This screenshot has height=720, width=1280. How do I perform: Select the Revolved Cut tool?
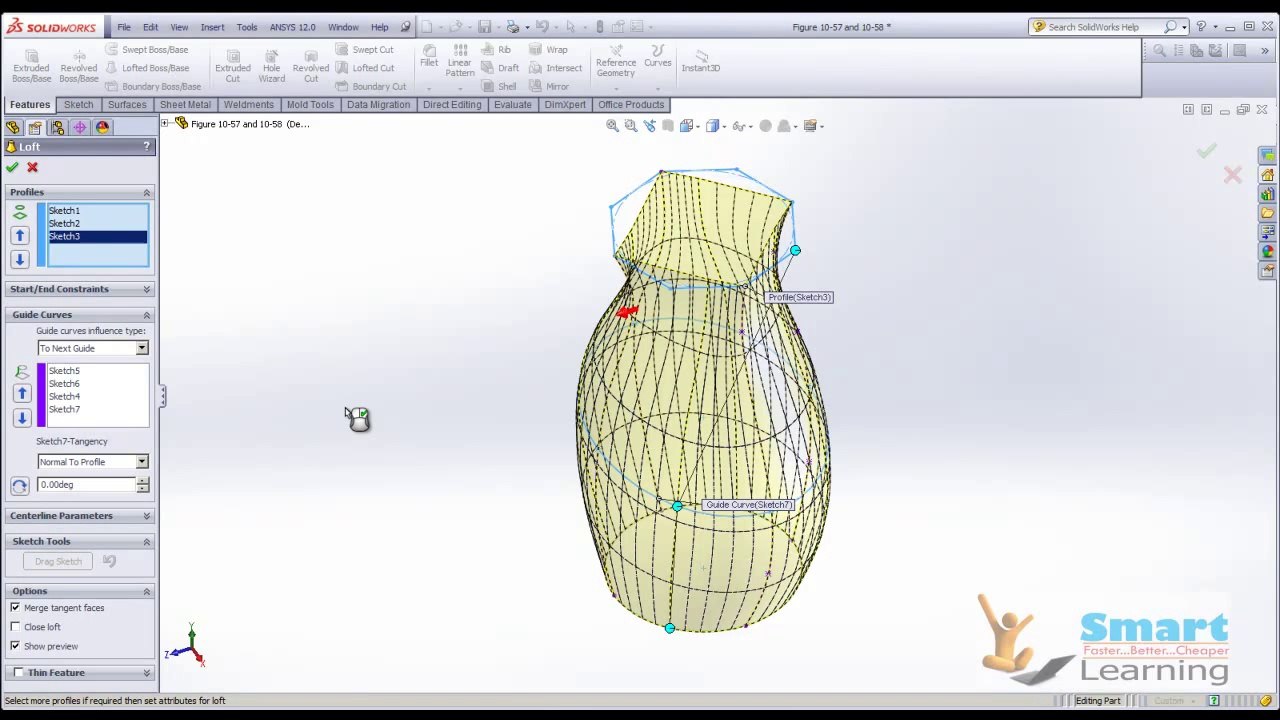pyautogui.click(x=310, y=66)
